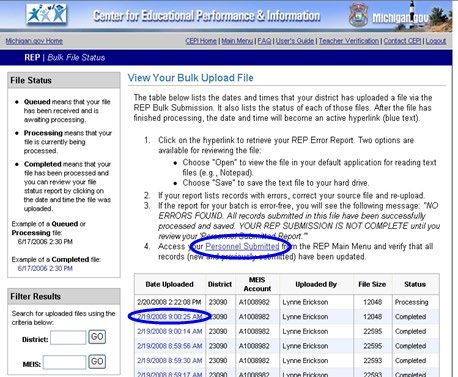458x377 pixels.
Task: Click the example queued file 6/17/2006 text
Action: click(45, 242)
